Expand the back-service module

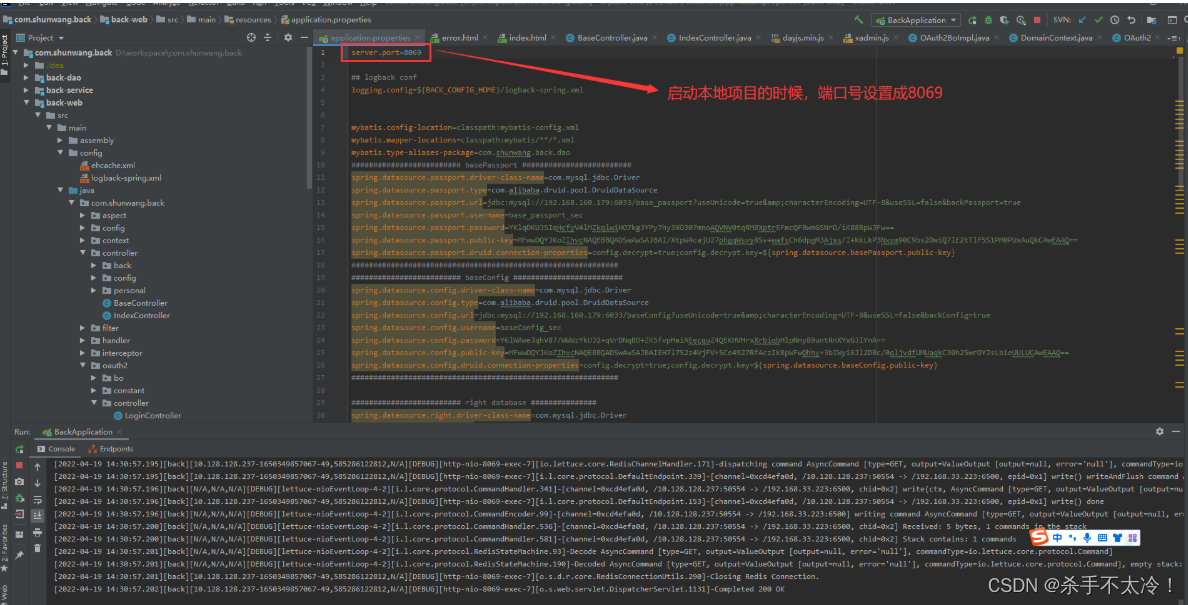(27, 90)
